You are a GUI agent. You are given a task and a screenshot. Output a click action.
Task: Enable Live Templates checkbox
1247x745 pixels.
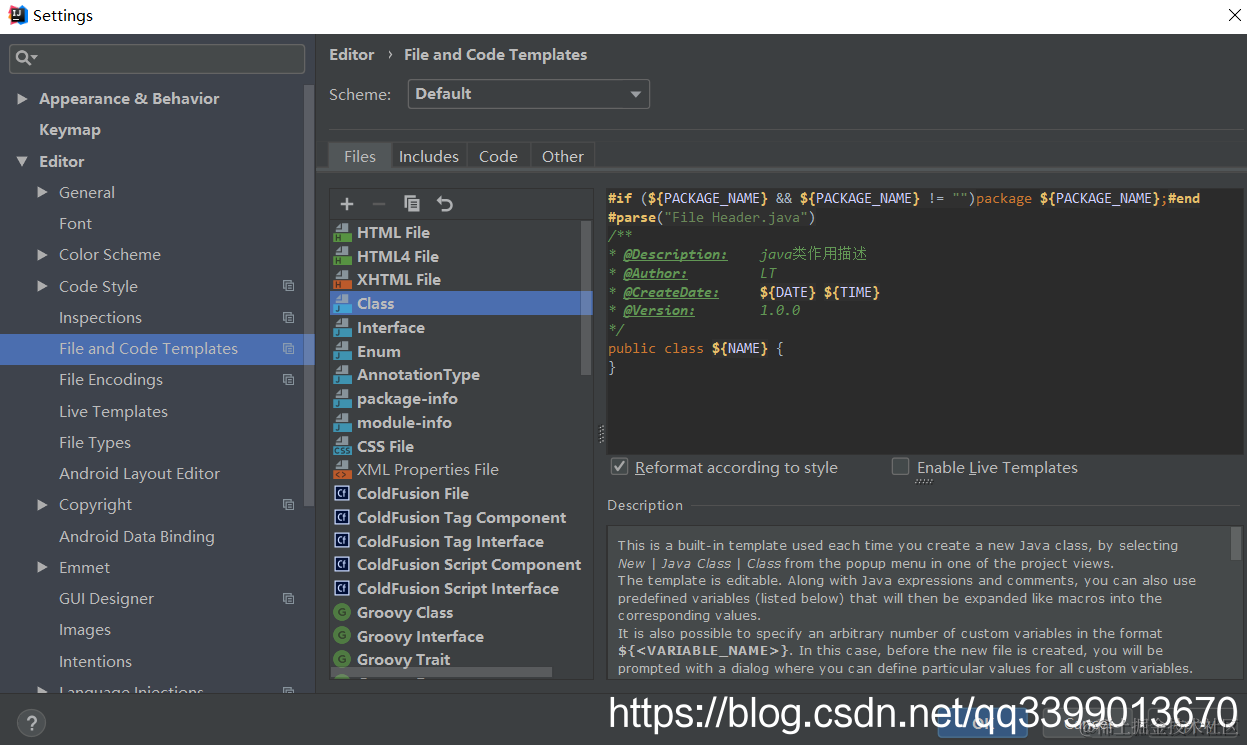900,467
